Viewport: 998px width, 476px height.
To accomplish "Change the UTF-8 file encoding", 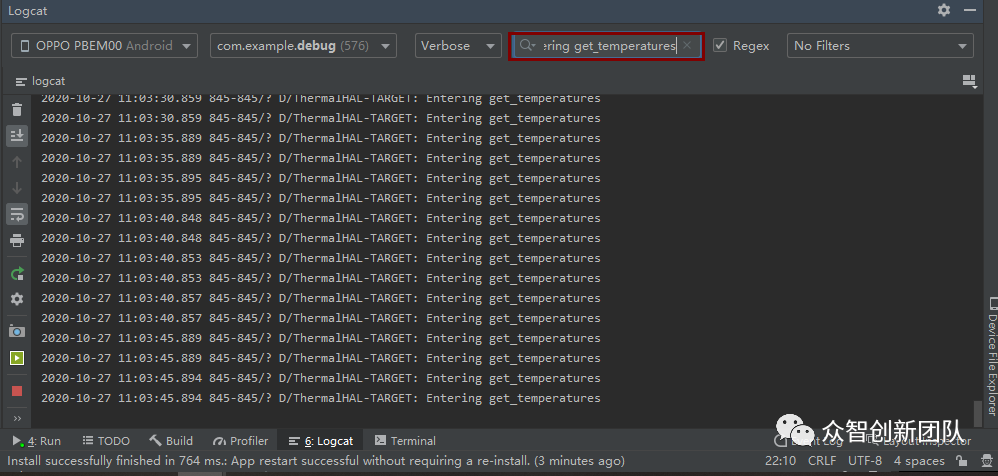I will (x=865, y=461).
